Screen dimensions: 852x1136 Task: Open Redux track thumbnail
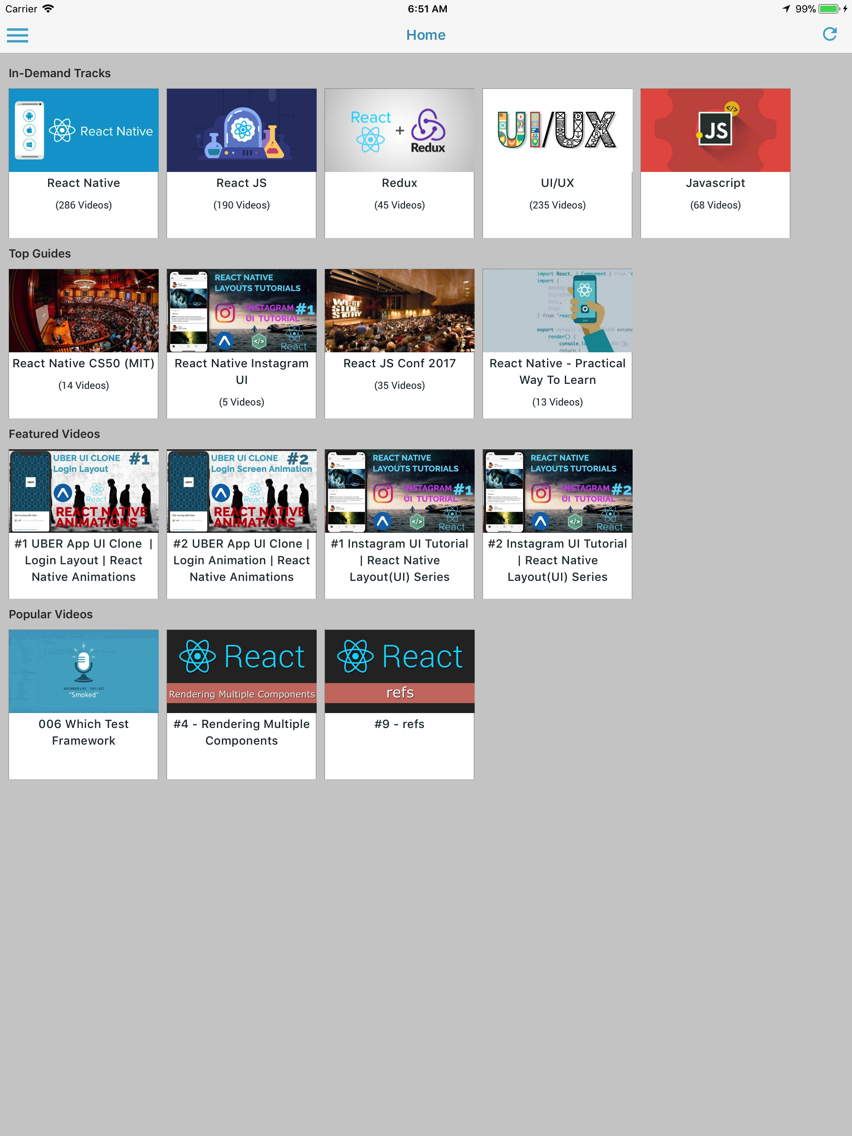[x=399, y=130]
